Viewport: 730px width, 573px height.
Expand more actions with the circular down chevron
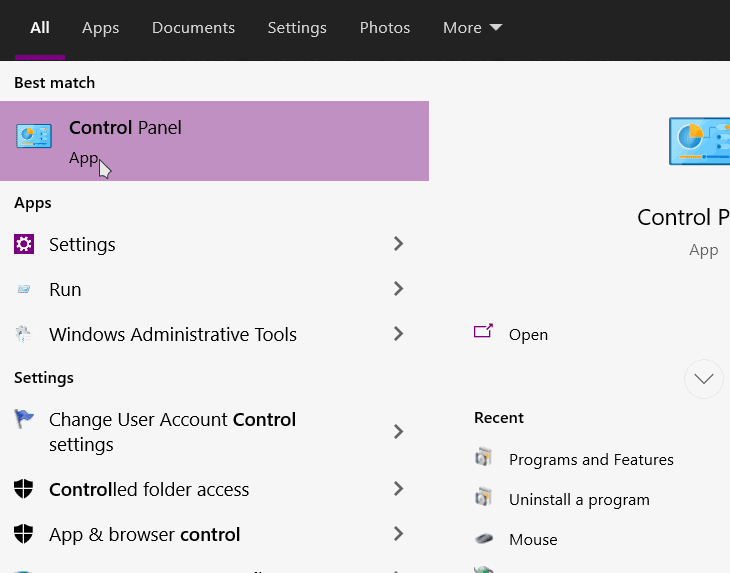coord(704,379)
